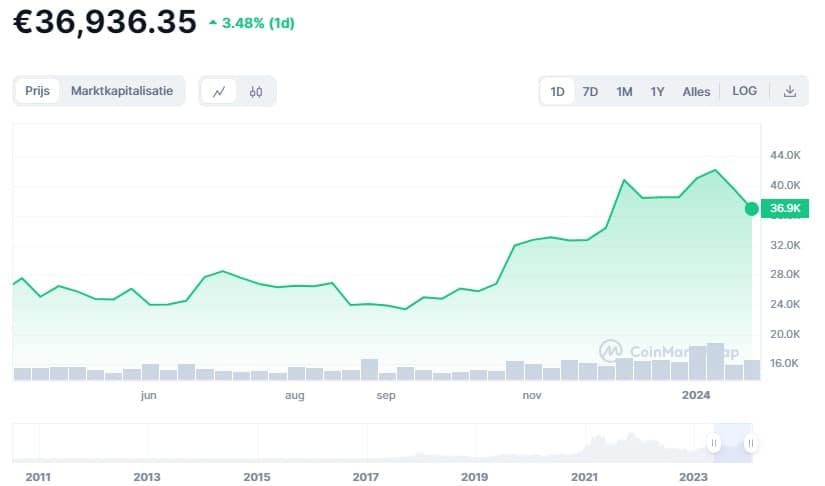Click 2023 in the overview timeline

[x=693, y=477]
